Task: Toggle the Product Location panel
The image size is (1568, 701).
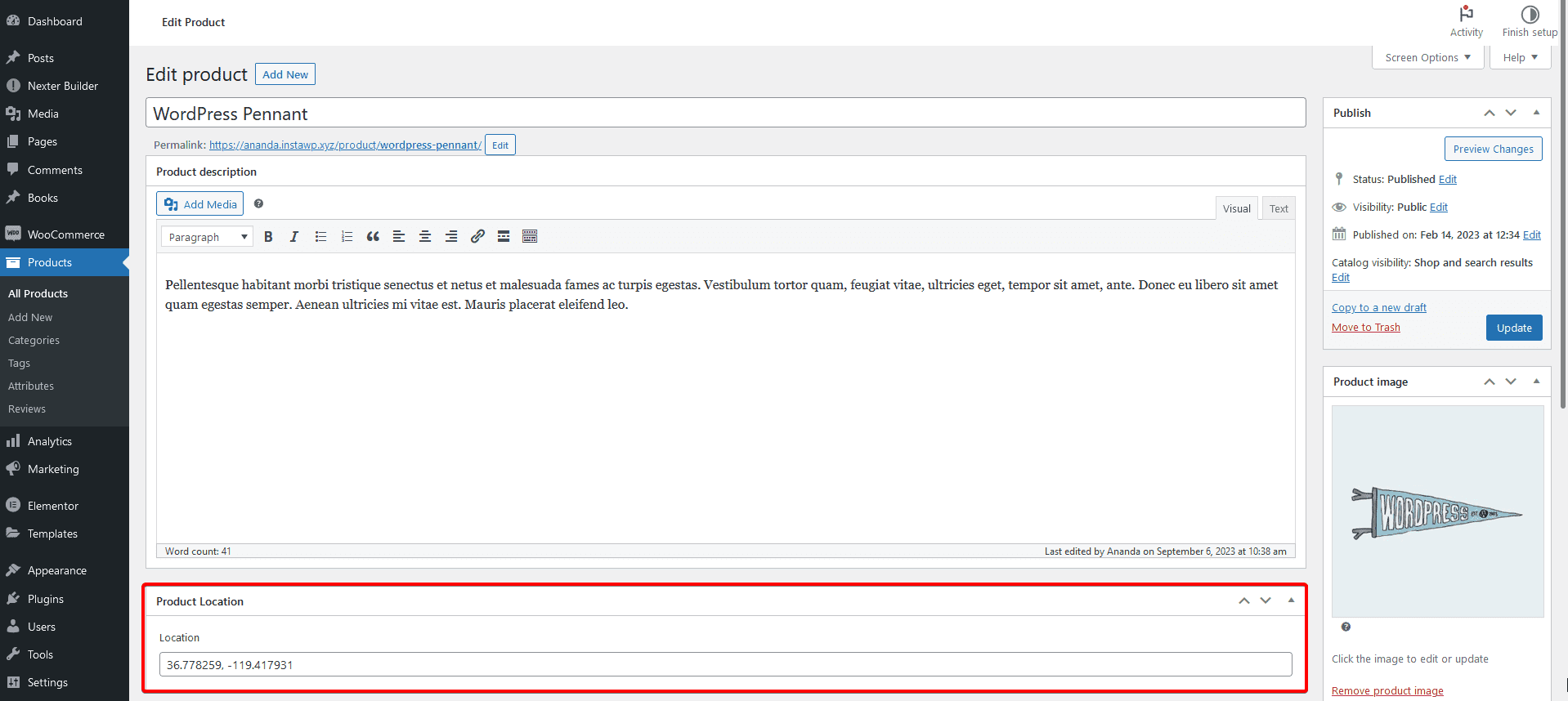Action: pos(1291,601)
